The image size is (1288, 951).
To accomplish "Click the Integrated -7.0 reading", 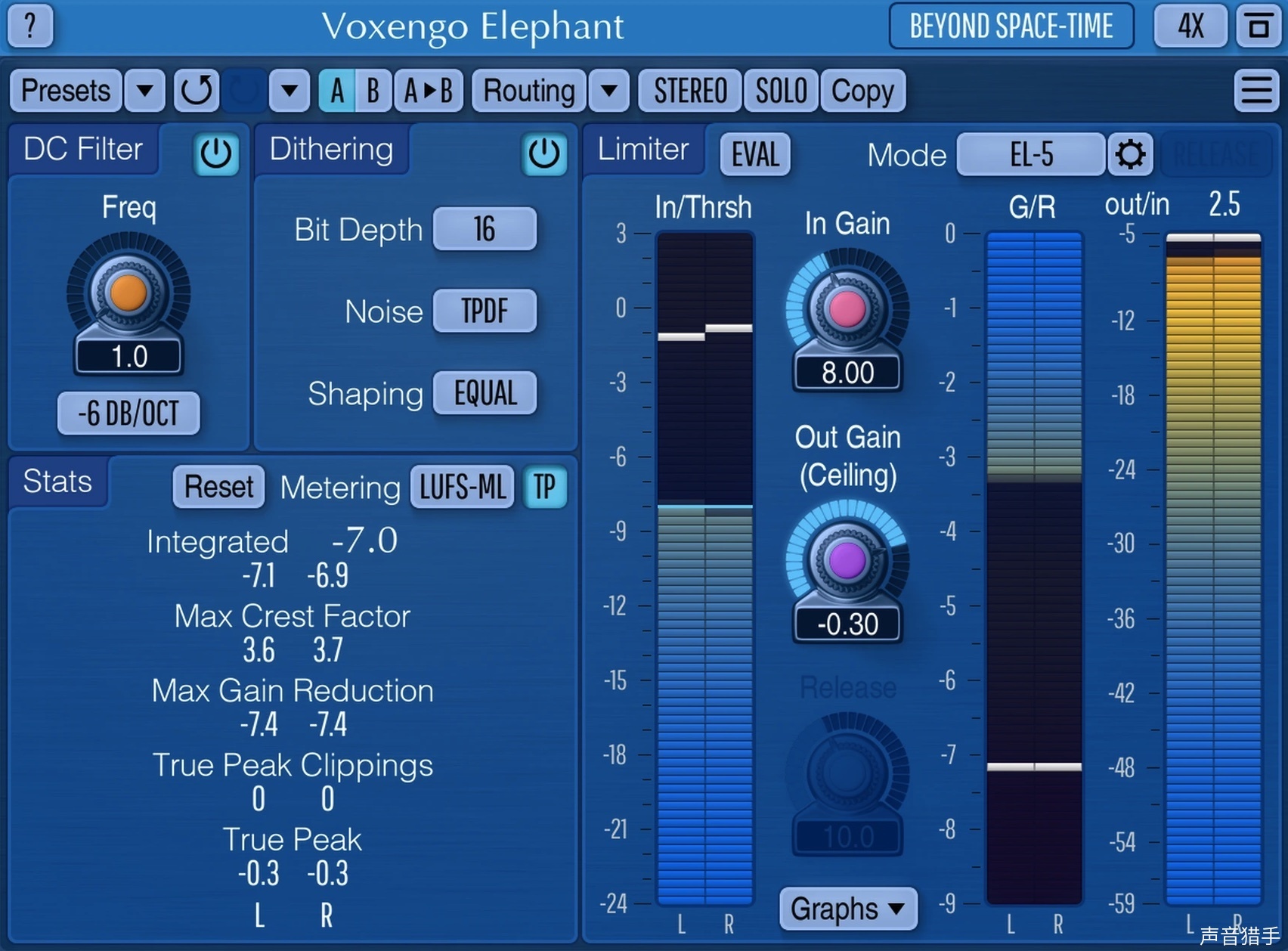I will coord(364,541).
